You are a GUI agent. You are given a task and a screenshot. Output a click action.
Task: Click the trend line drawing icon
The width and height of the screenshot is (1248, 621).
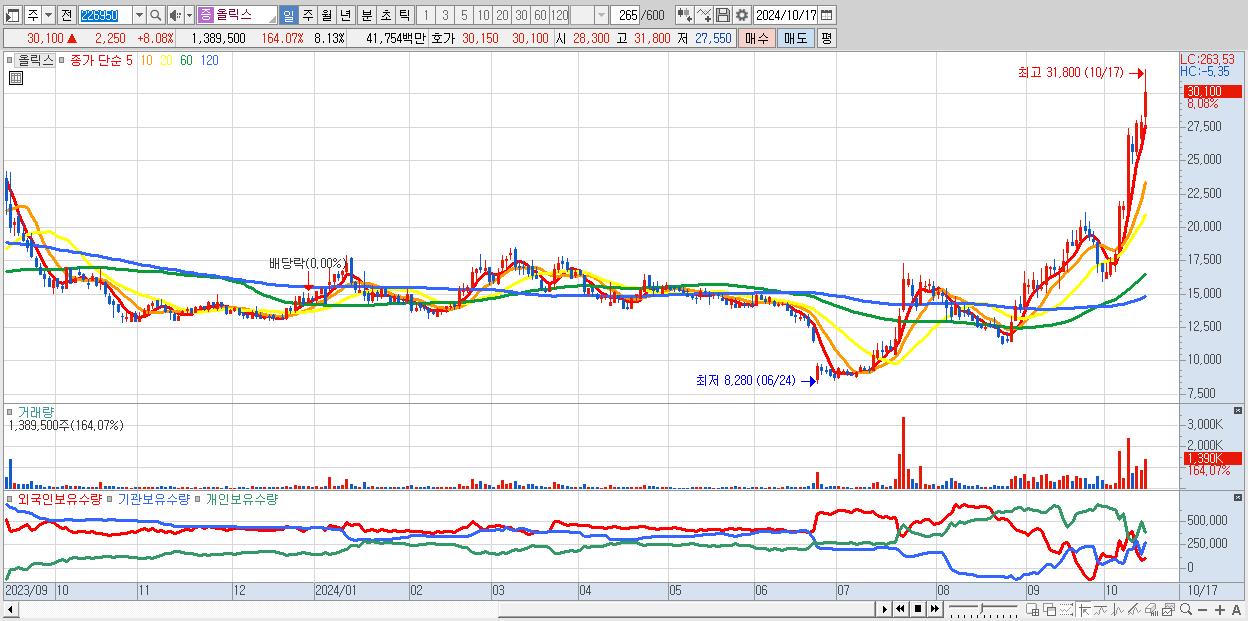click(1101, 610)
